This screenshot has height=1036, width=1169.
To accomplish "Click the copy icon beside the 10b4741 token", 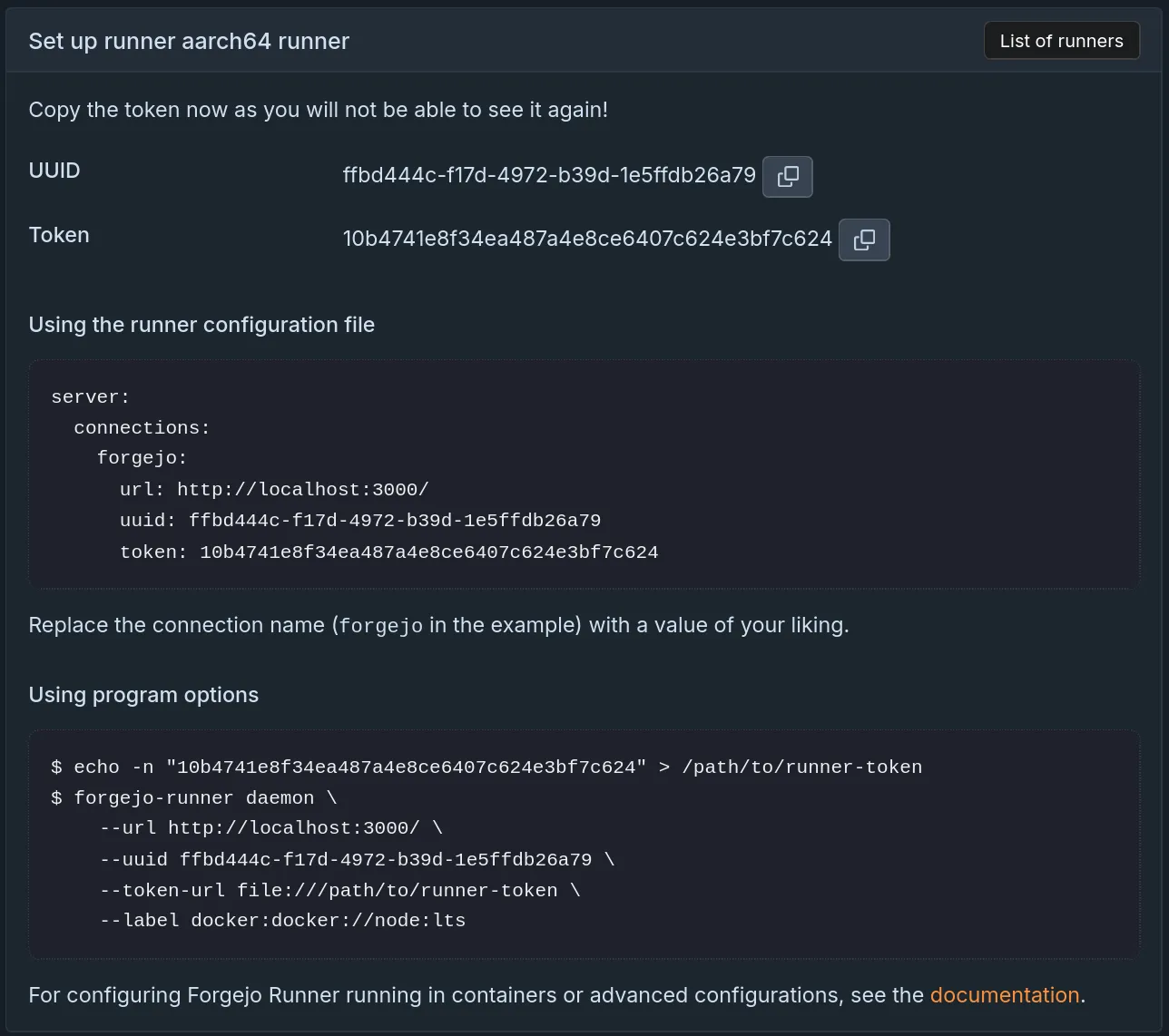I will pyautogui.click(x=863, y=239).
